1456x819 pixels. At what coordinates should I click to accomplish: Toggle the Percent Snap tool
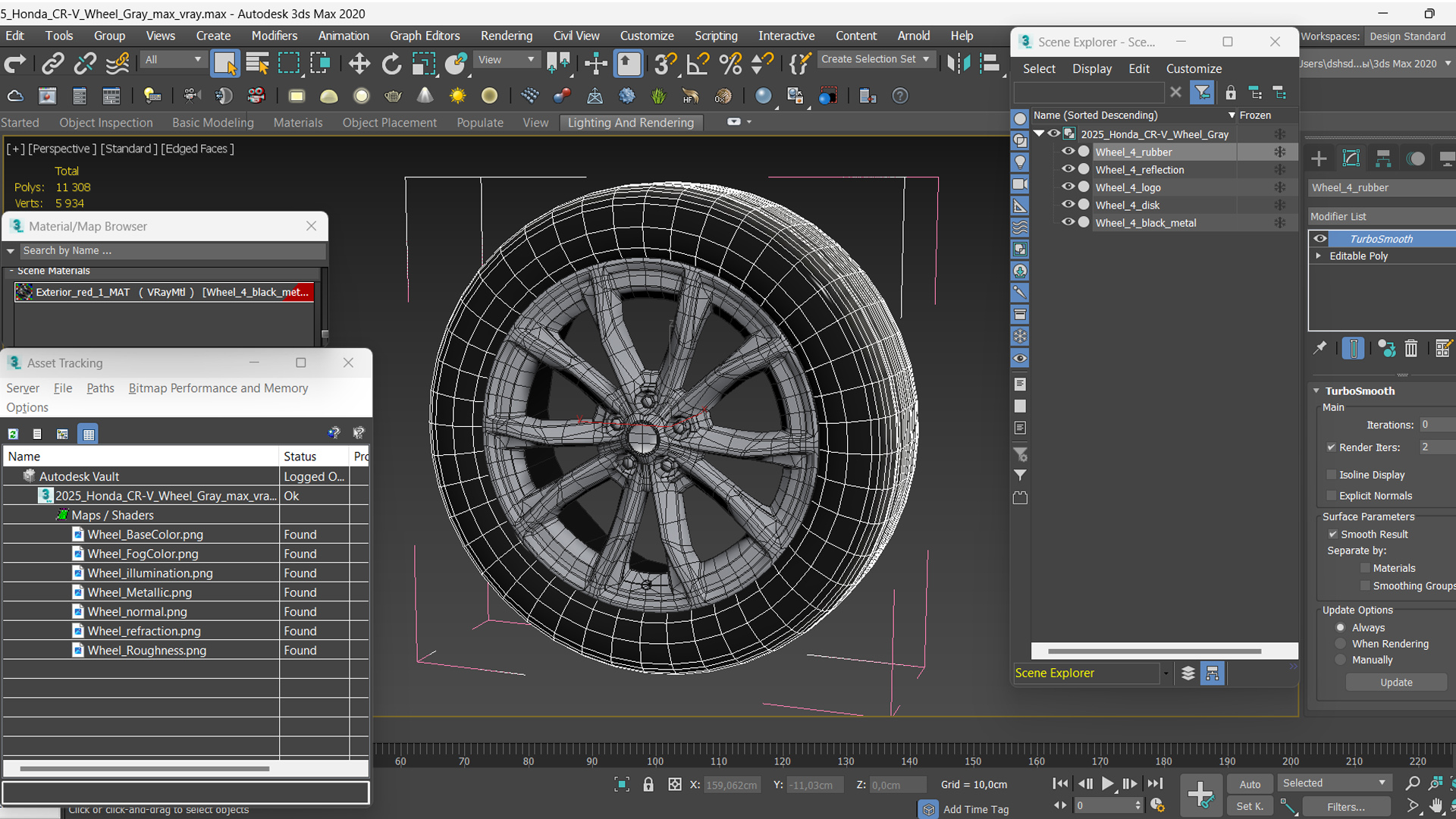click(x=730, y=64)
